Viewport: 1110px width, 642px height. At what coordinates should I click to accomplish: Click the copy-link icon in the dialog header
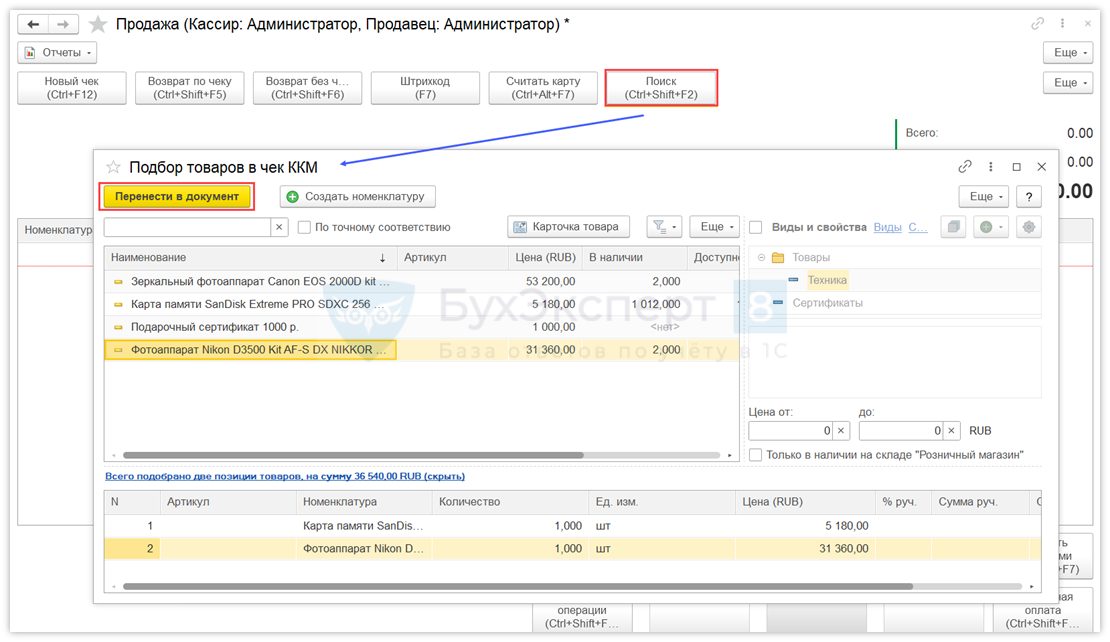click(965, 167)
